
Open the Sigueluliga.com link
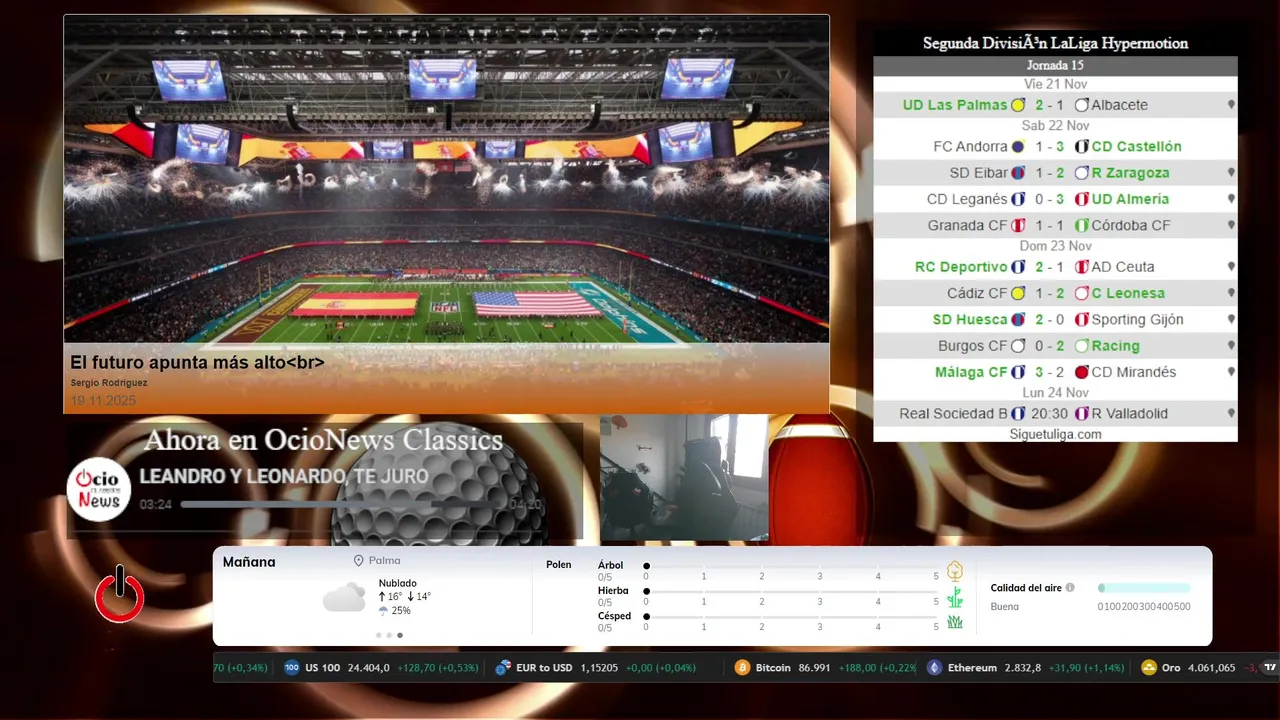(x=1055, y=434)
